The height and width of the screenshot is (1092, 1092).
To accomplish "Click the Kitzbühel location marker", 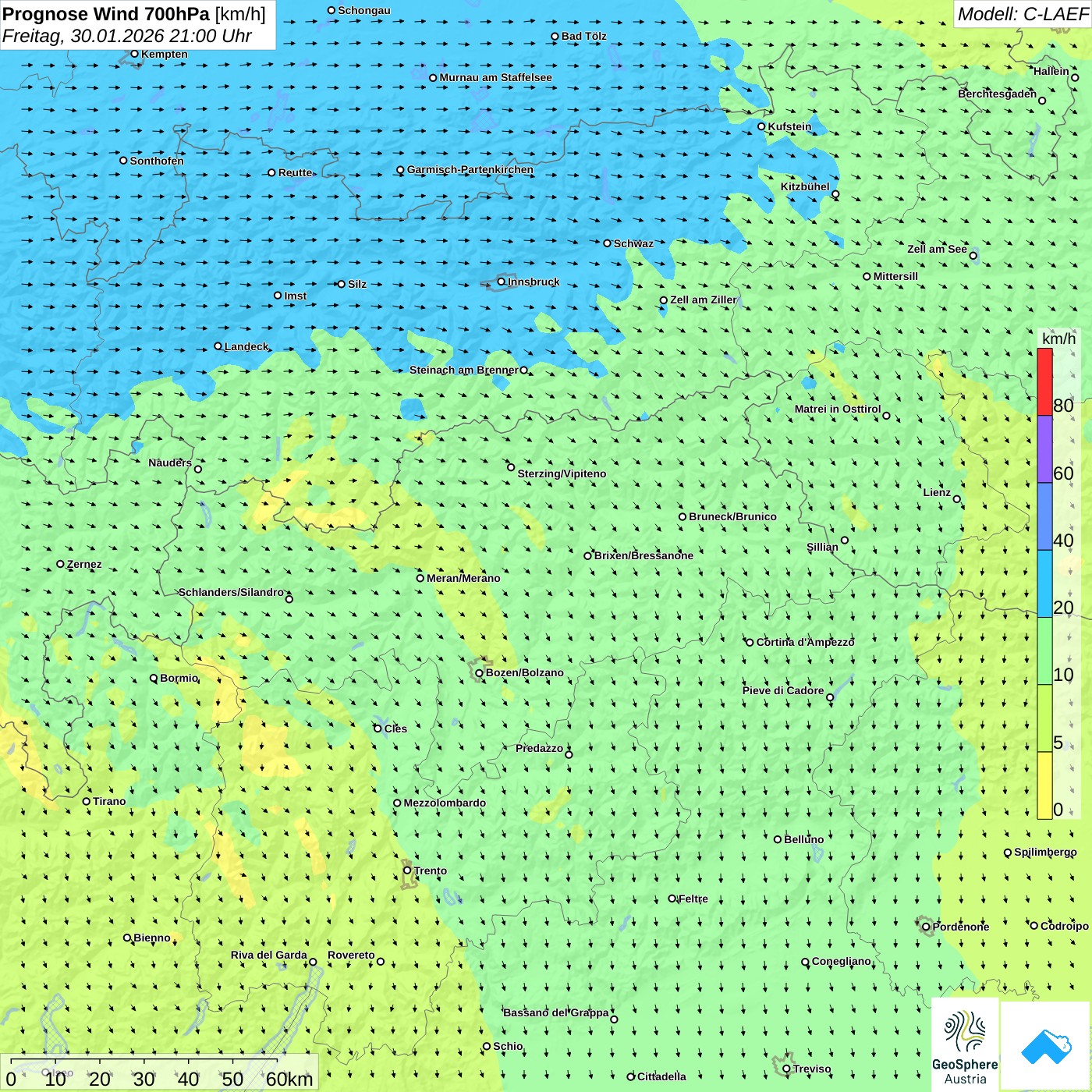I will coord(835,194).
